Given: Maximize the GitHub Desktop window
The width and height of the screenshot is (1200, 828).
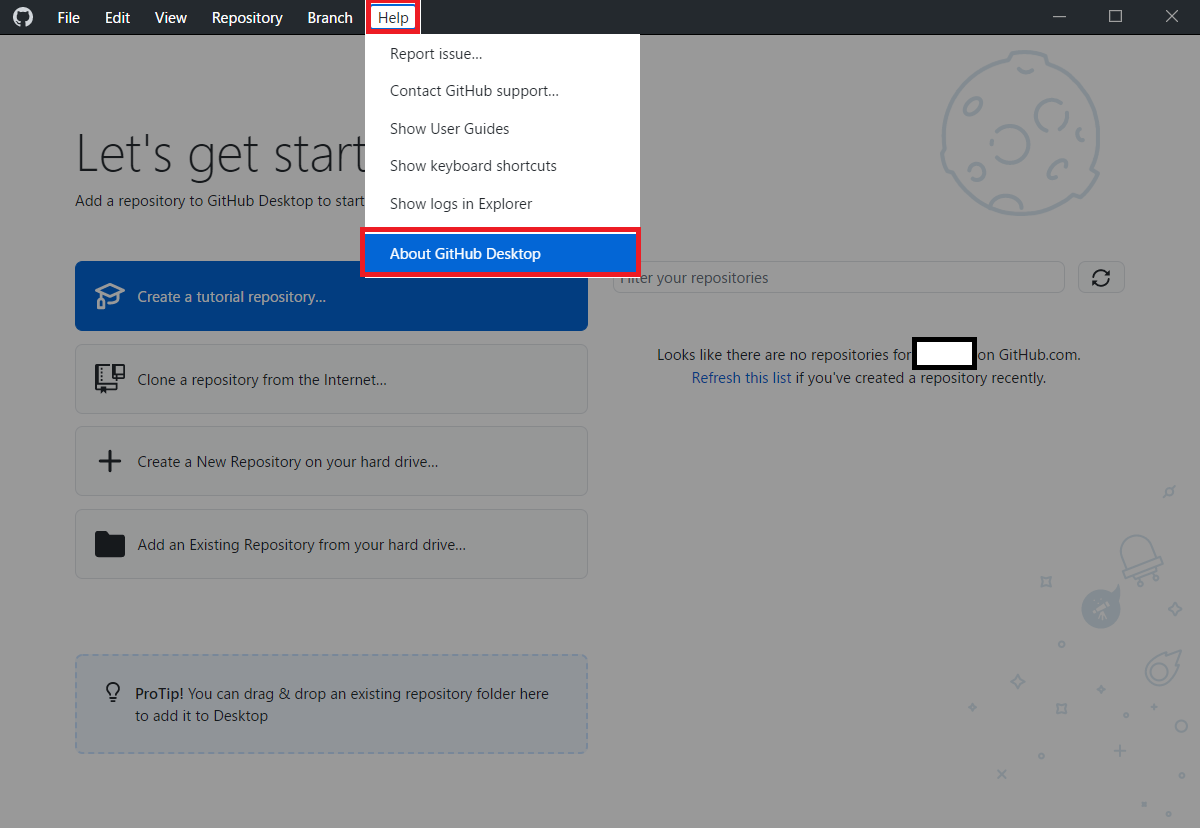Looking at the screenshot, I should pos(1116,17).
